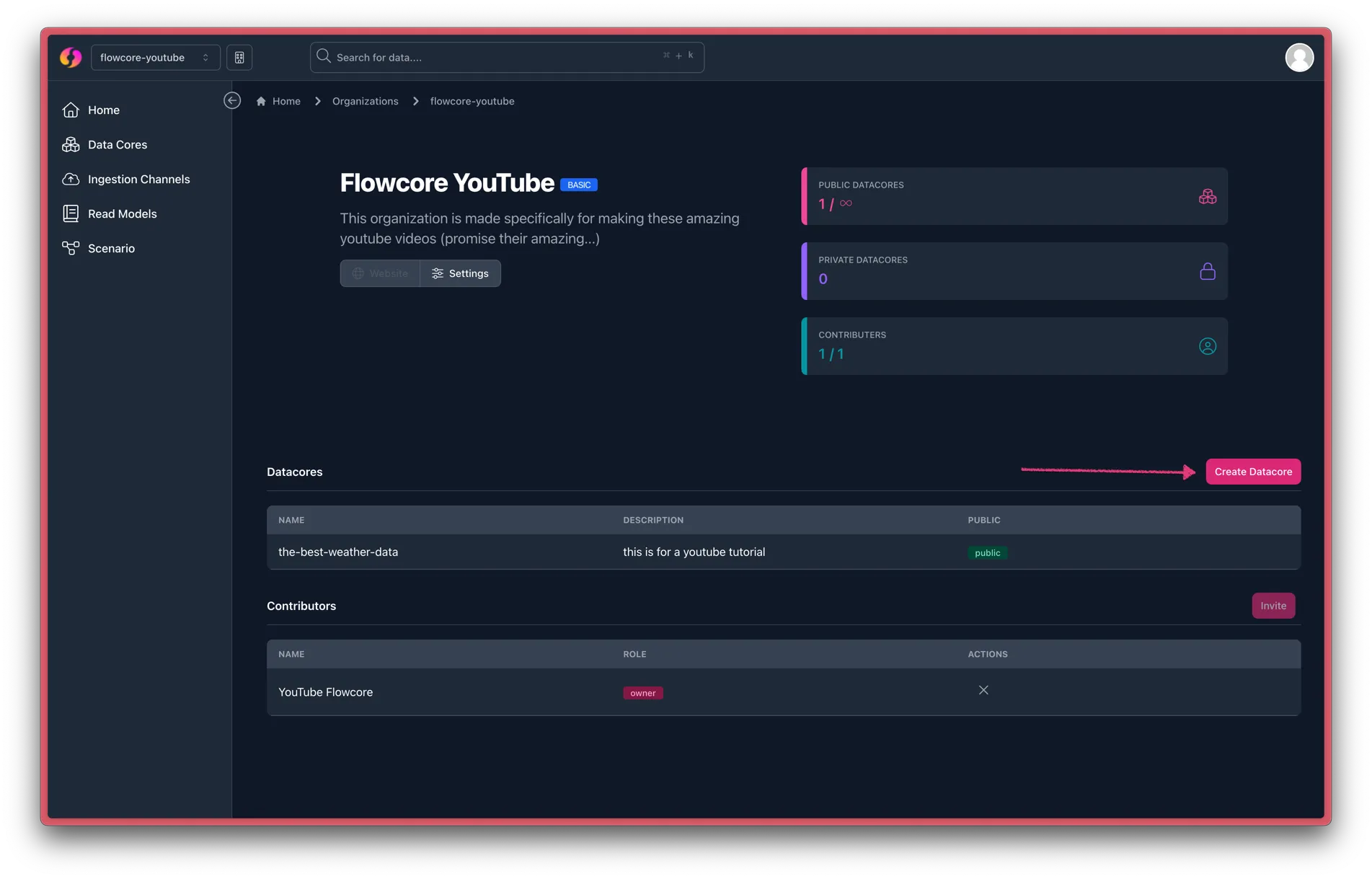Click the ROLE column header
Viewport: 1372px width, 879px height.
click(634, 654)
